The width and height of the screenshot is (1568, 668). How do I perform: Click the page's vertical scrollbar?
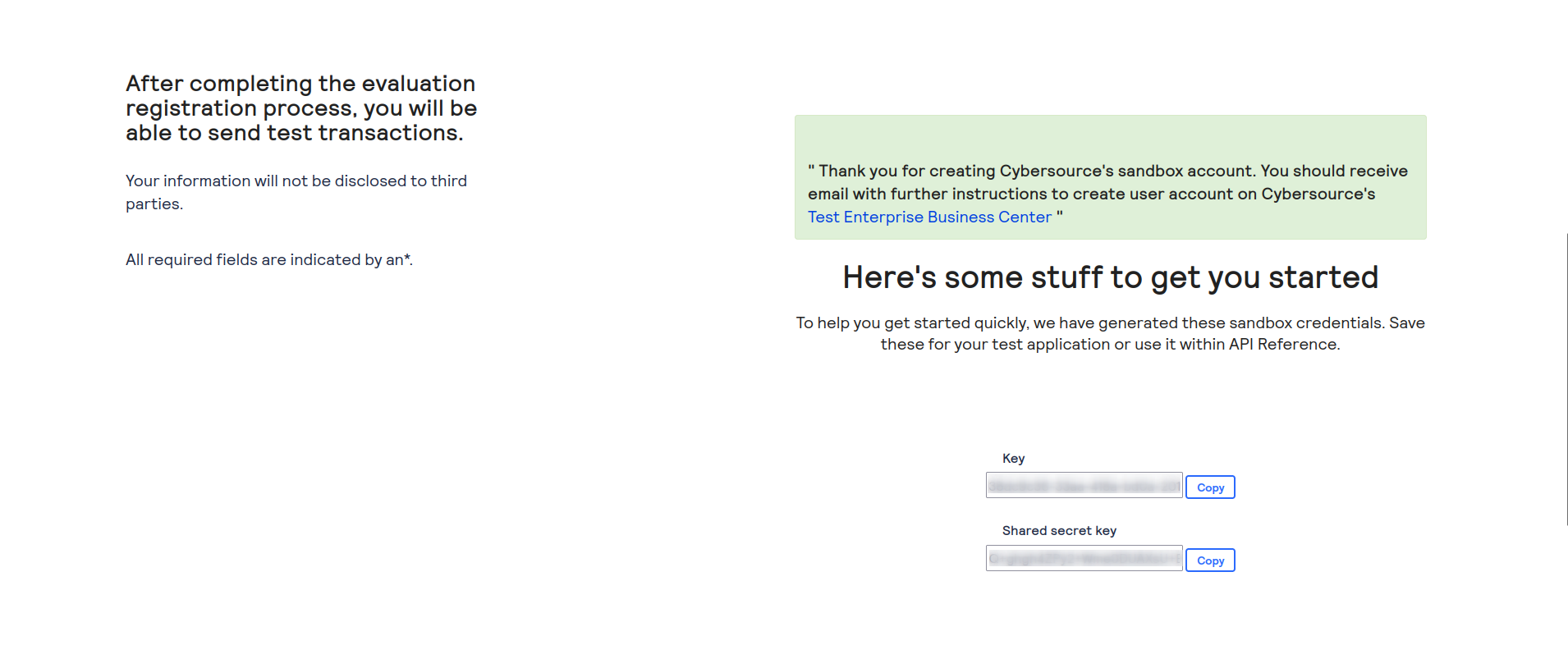[1566, 379]
